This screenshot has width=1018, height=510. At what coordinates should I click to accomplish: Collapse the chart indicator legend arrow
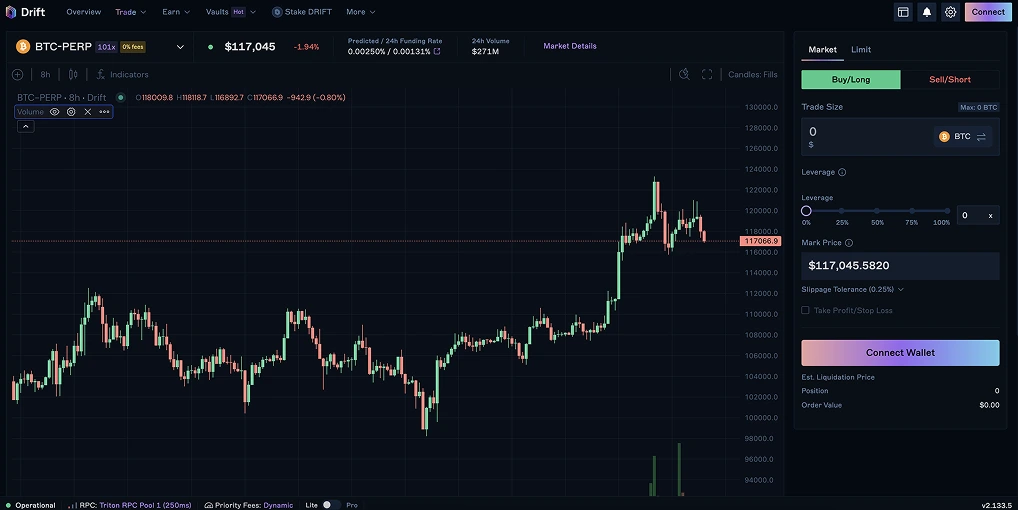tap(25, 127)
